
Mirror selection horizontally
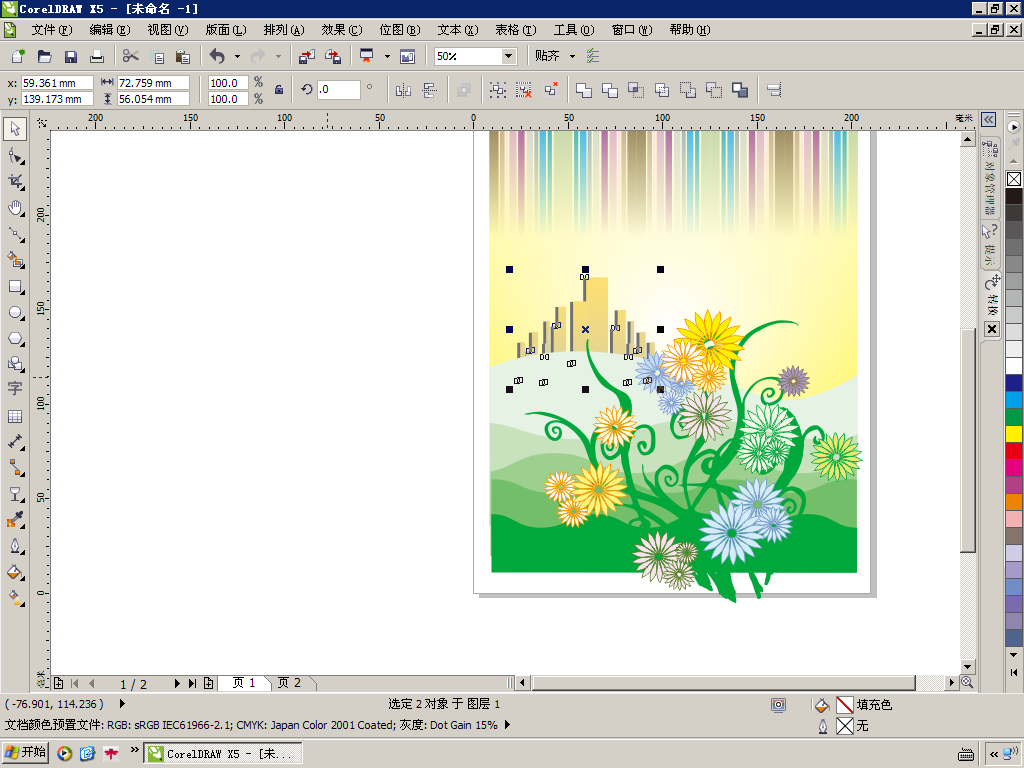tap(403, 90)
